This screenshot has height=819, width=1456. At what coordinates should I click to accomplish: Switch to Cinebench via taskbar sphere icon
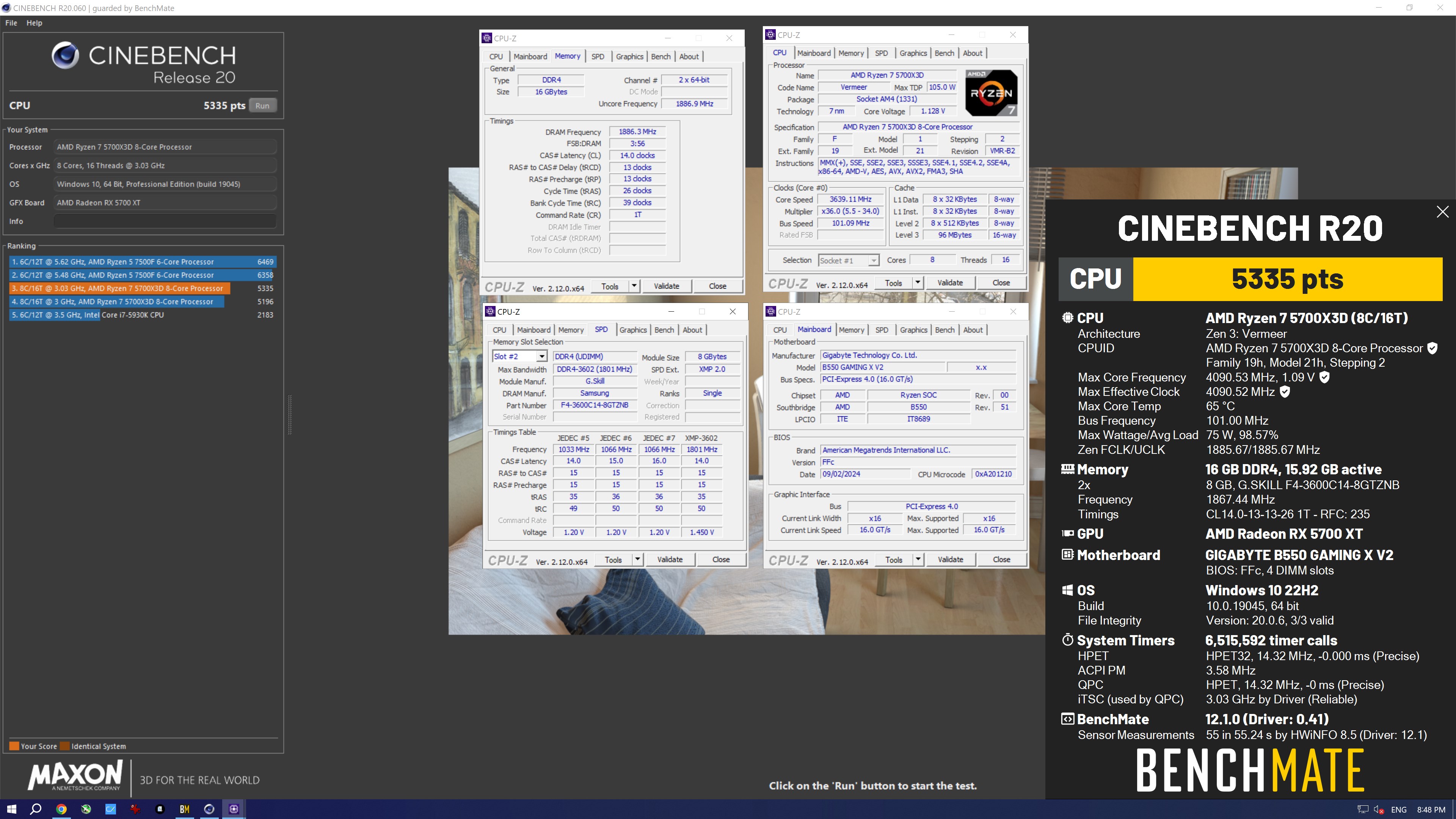(x=209, y=809)
